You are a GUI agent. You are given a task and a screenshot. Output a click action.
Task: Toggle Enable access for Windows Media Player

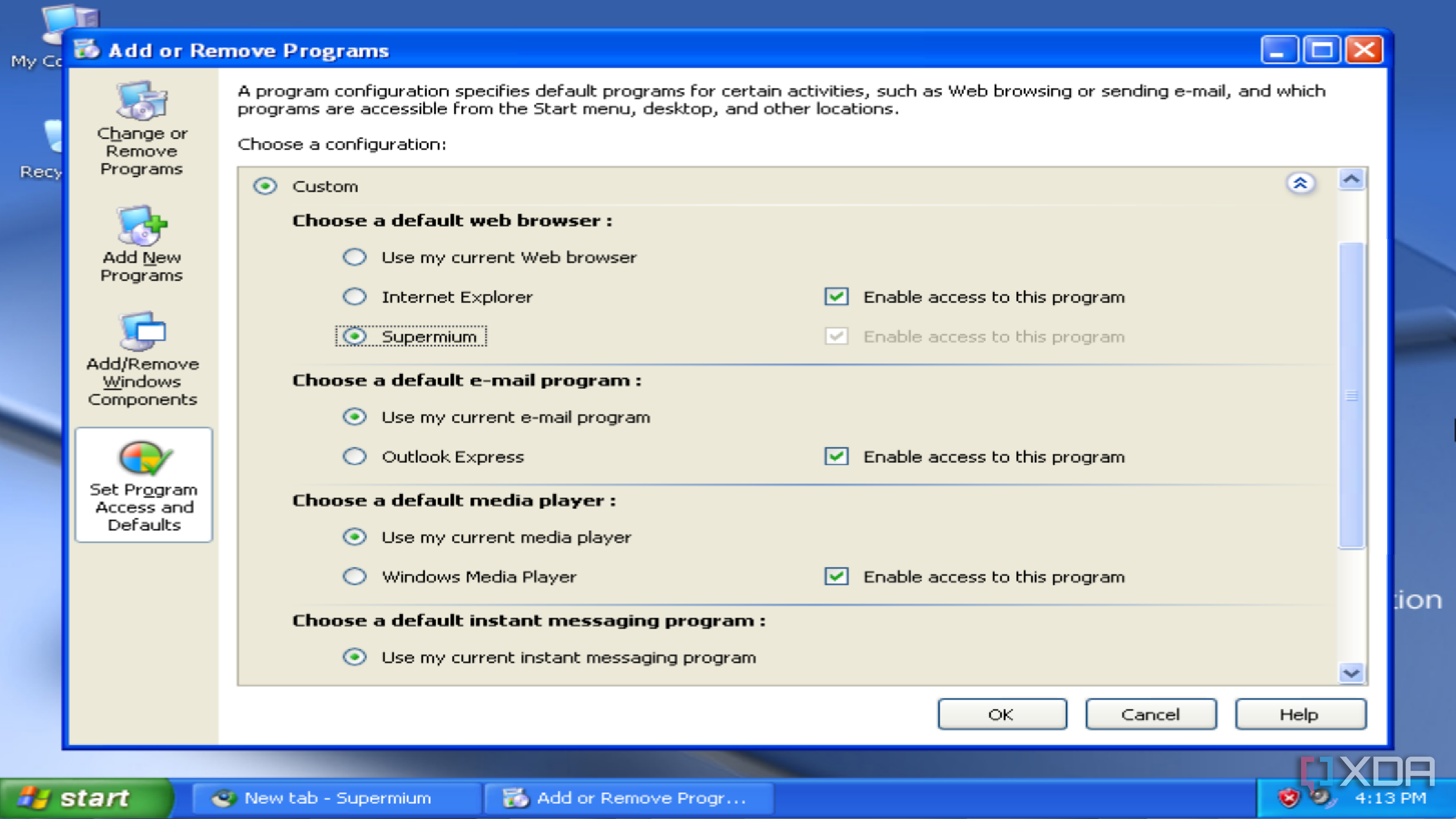(x=836, y=576)
